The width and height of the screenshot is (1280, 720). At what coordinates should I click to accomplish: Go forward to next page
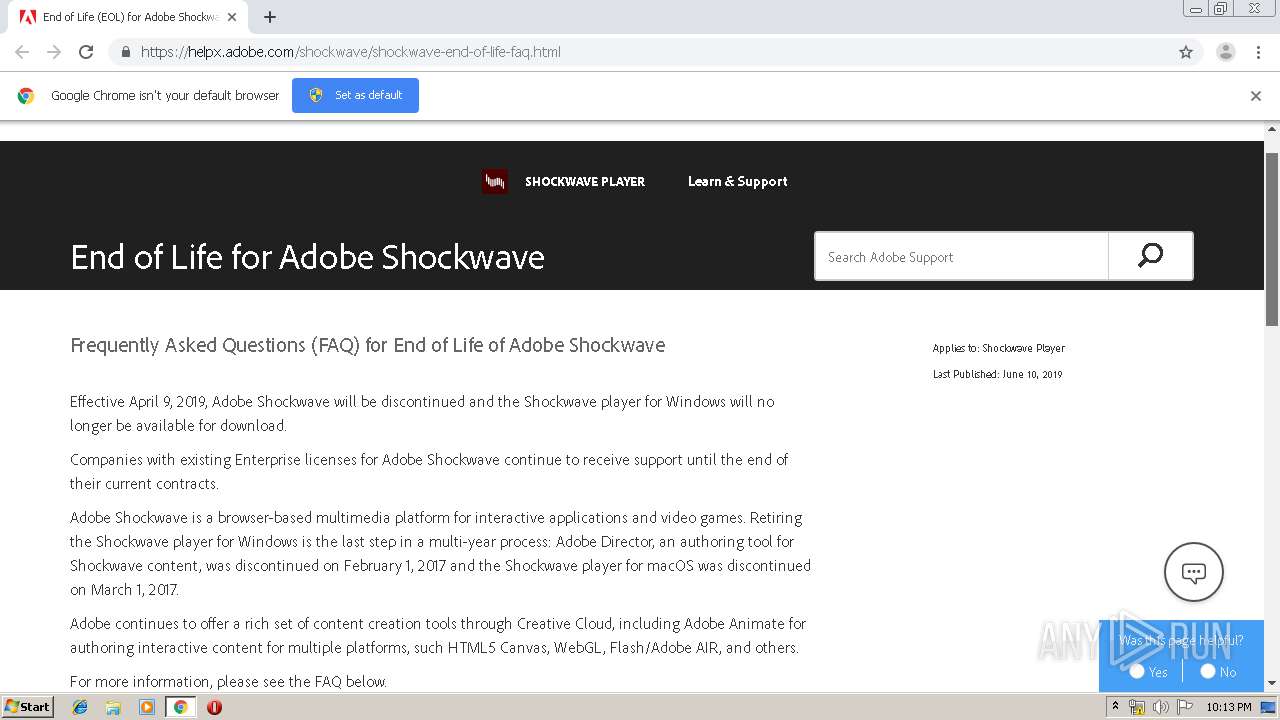click(x=54, y=52)
